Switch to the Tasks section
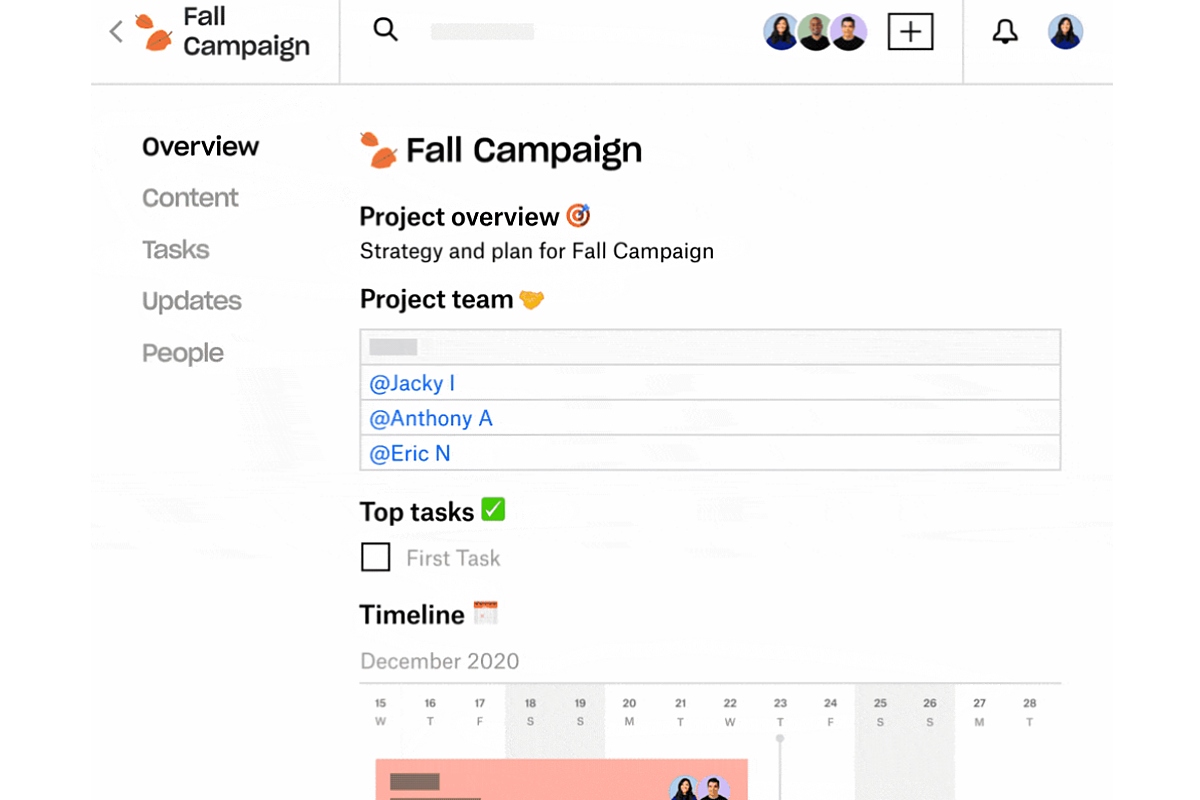This screenshot has height=800, width=1200. coord(175,249)
